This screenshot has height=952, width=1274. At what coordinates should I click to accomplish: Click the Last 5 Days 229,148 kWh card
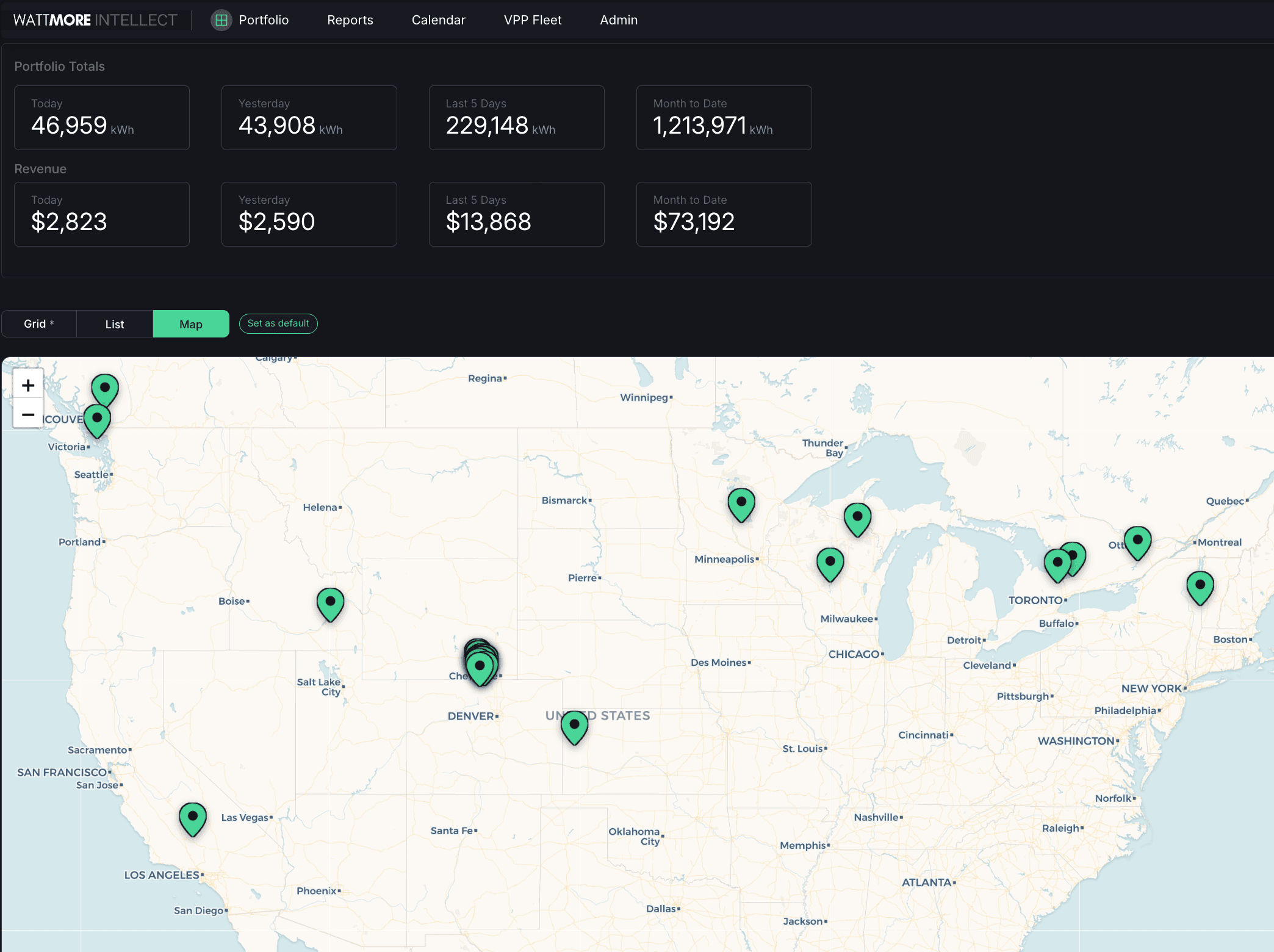coord(517,118)
